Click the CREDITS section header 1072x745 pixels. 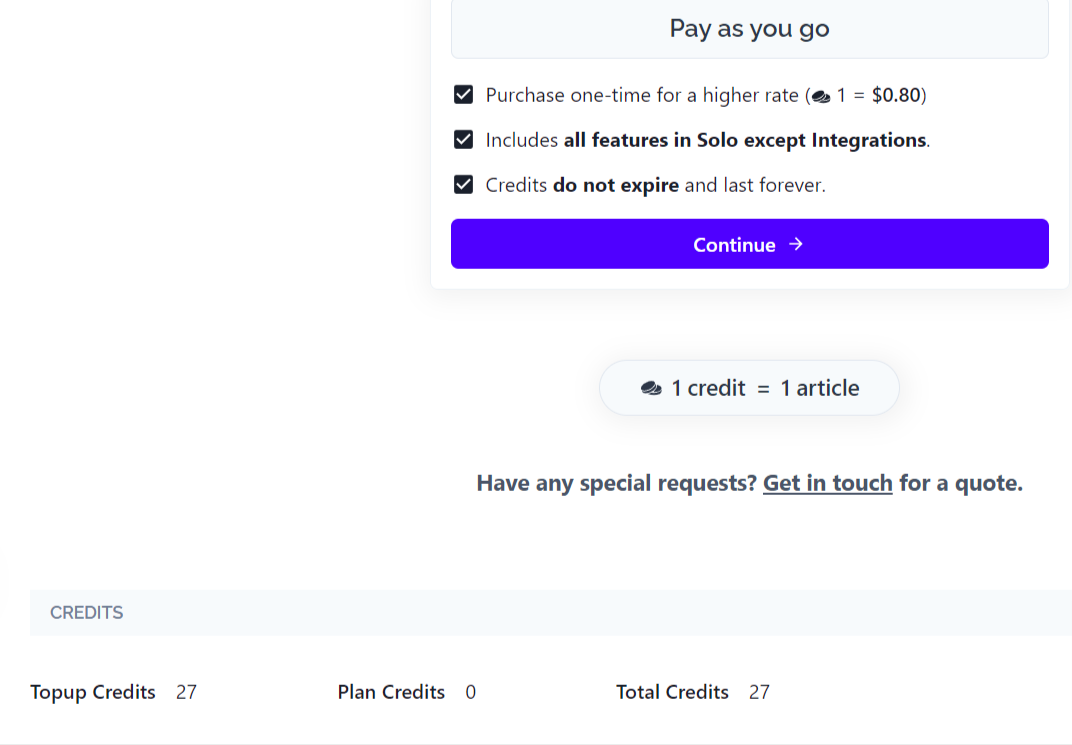pyautogui.click(x=87, y=612)
